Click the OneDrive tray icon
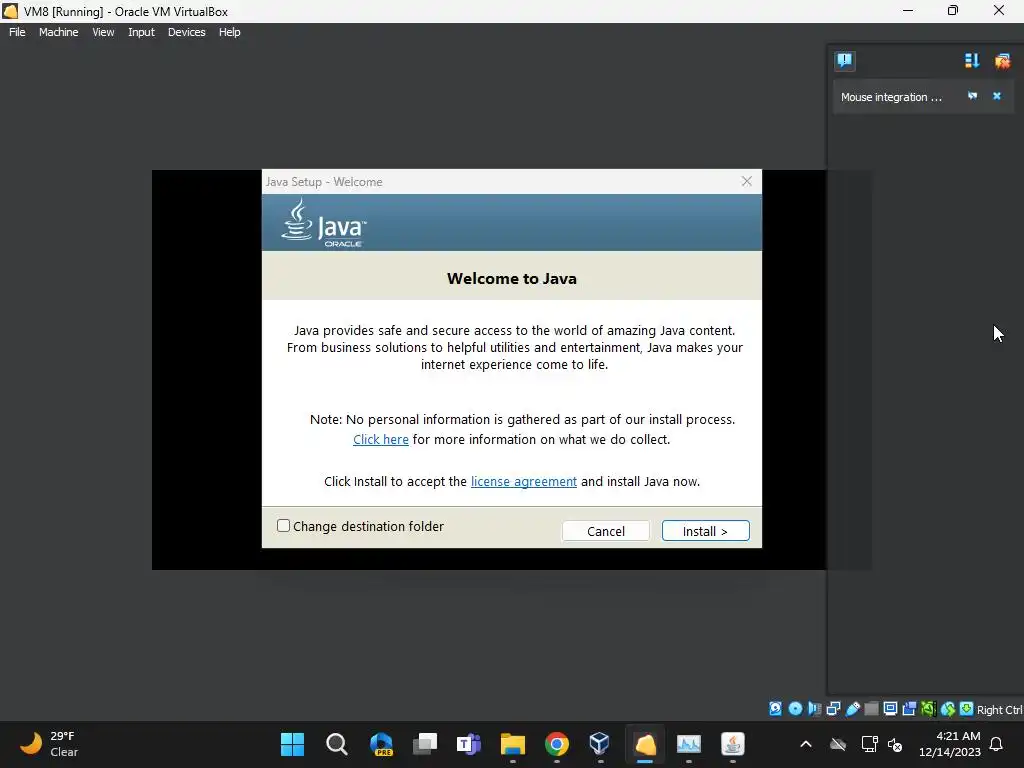 (838, 744)
